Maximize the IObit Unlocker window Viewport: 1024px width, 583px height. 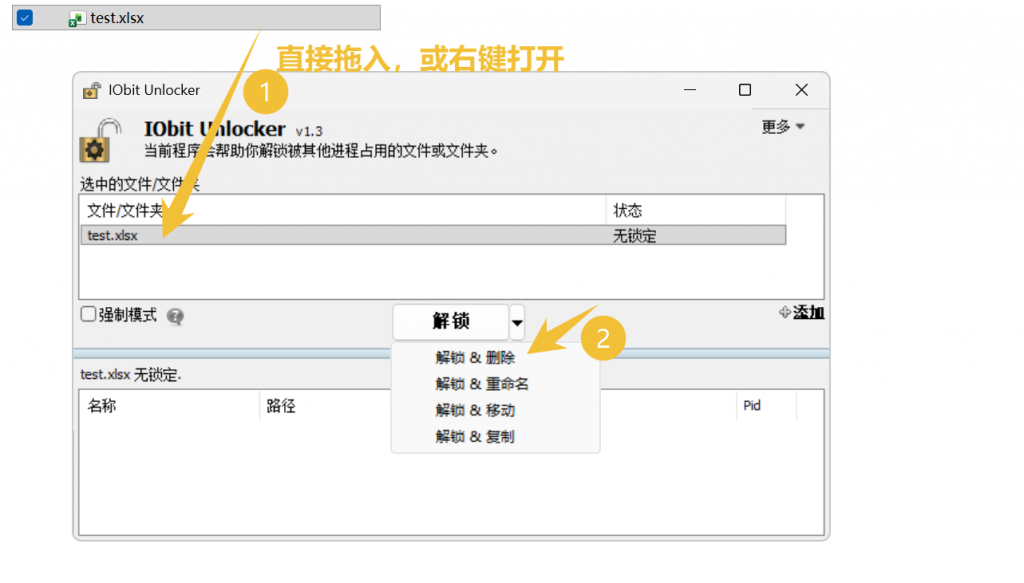click(745, 90)
